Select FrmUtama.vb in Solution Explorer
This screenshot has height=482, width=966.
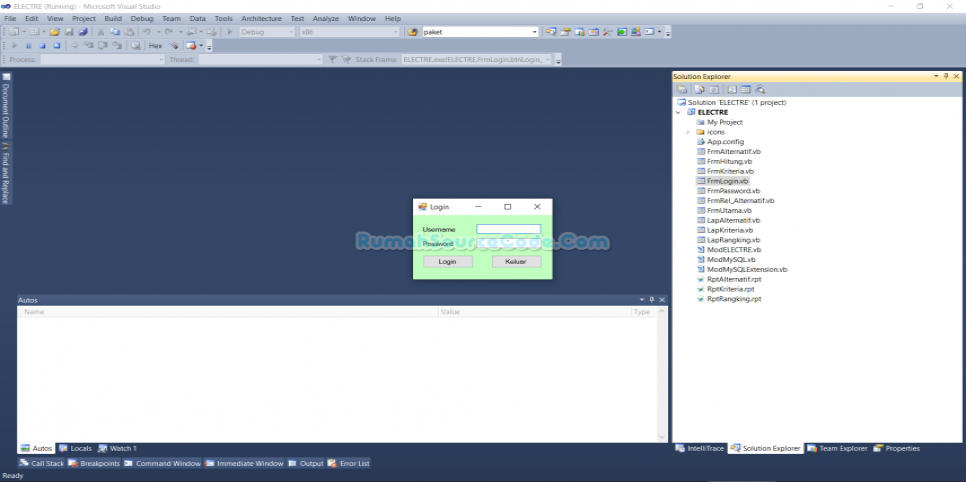coord(729,210)
